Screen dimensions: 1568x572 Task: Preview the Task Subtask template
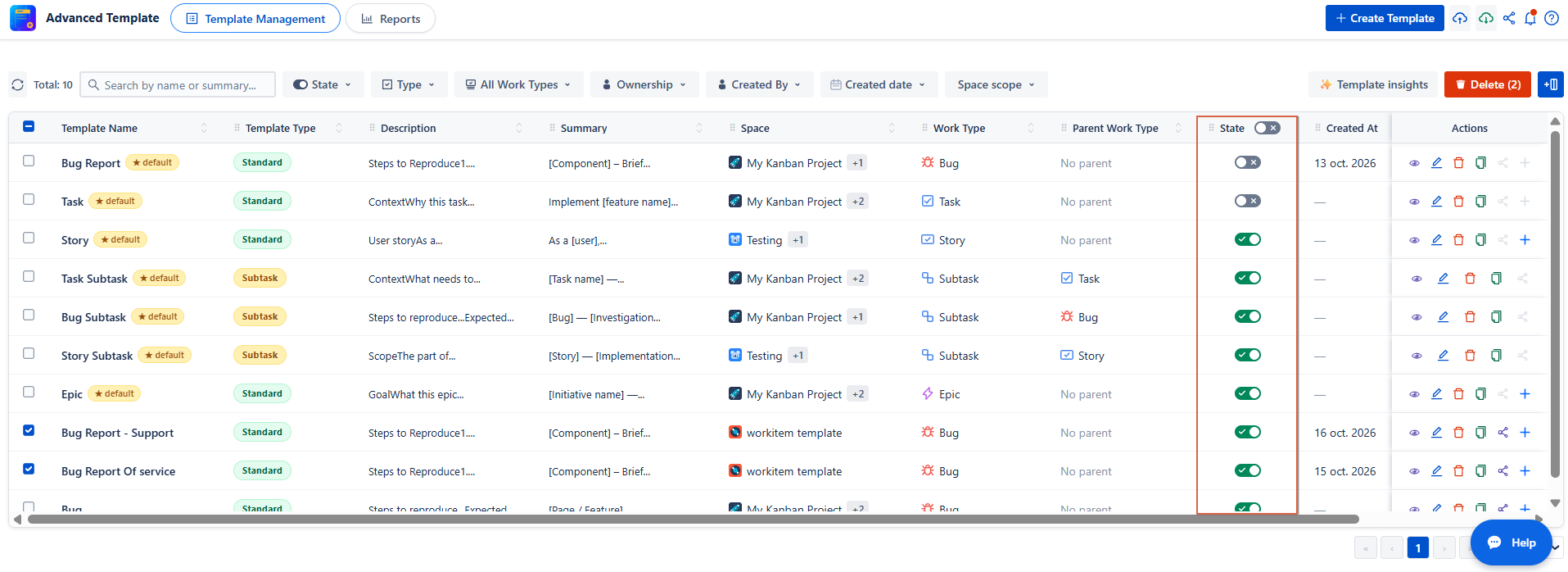(1417, 279)
